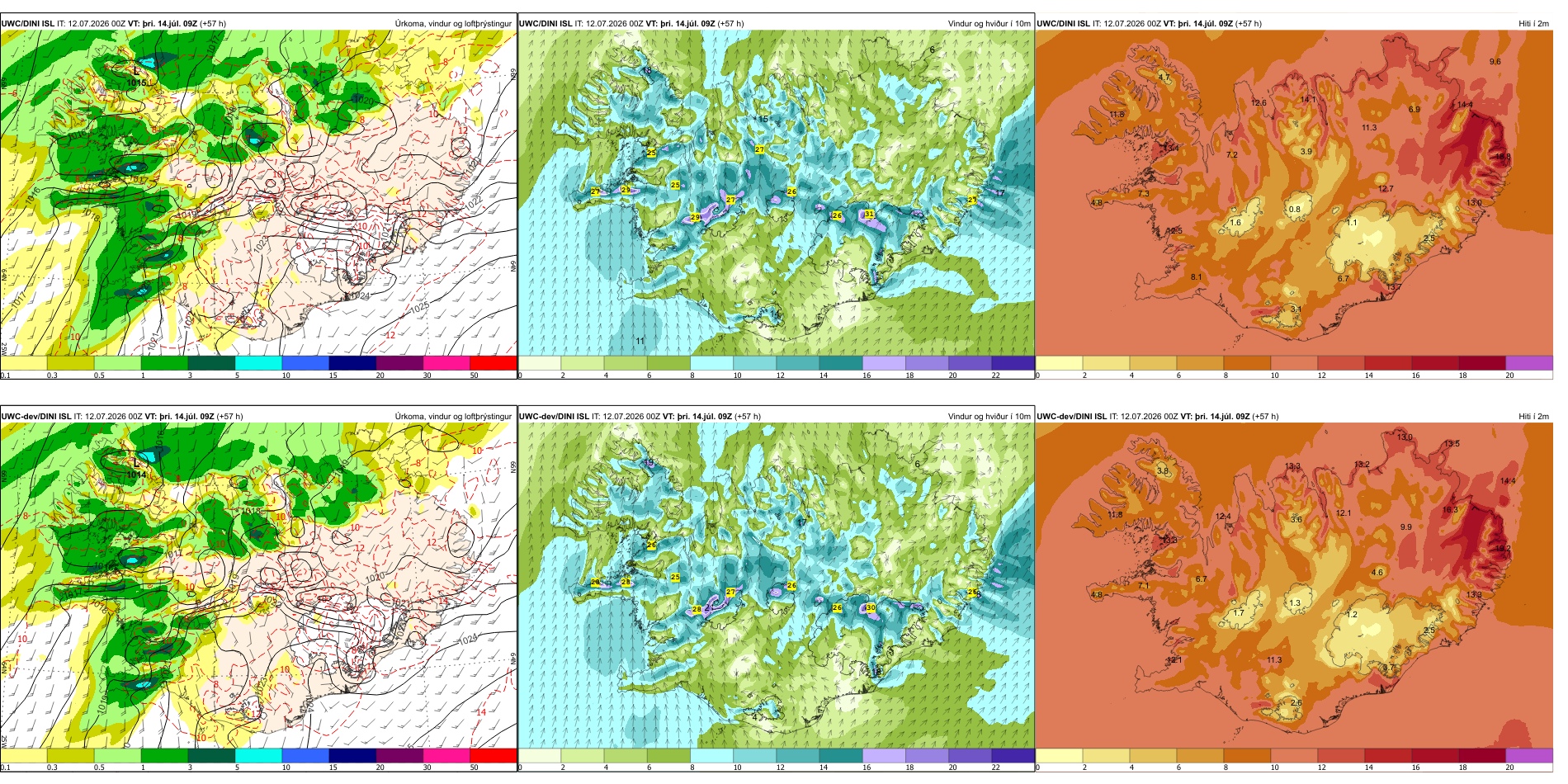Click the '16.3' temperature value on UWC-dev map

click(x=1450, y=510)
